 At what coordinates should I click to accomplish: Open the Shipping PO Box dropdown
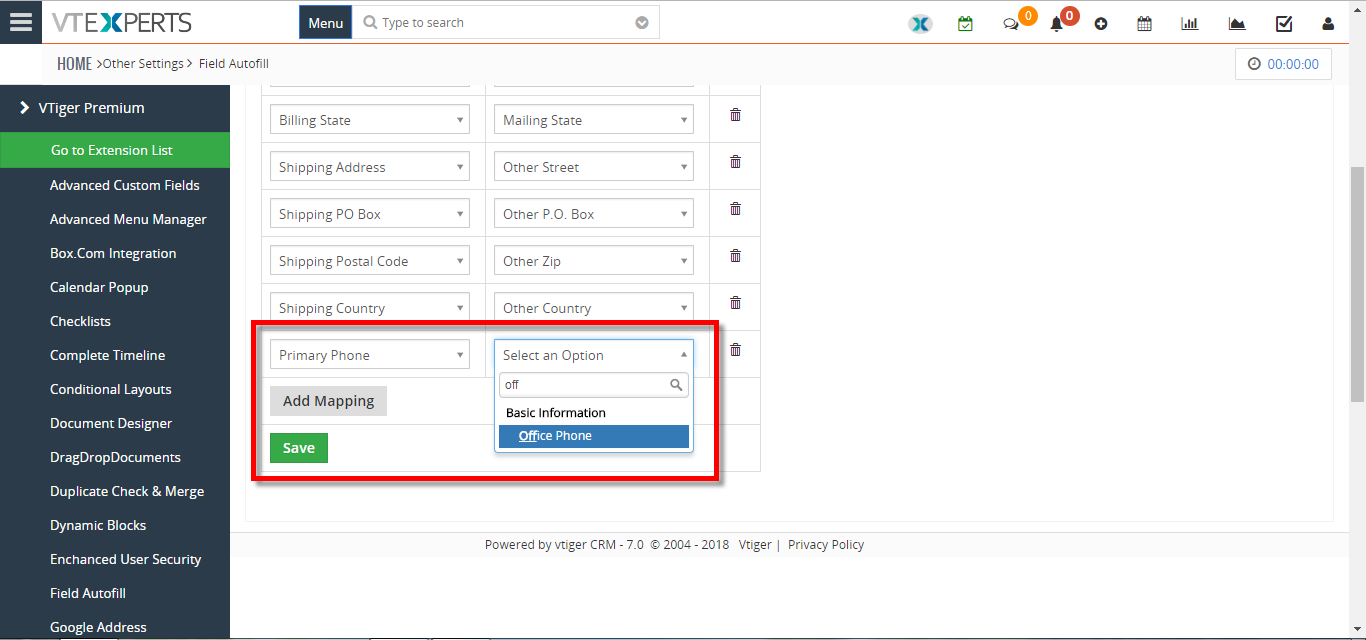coord(370,214)
